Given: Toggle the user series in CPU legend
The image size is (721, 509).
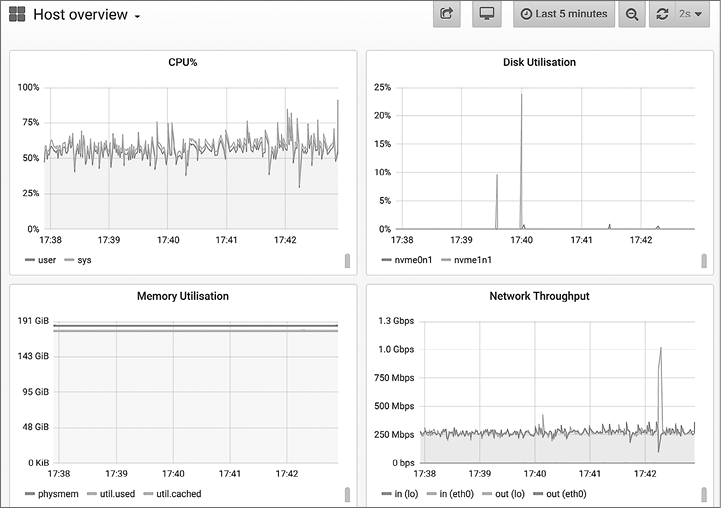Looking at the screenshot, I should pyautogui.click(x=46, y=260).
